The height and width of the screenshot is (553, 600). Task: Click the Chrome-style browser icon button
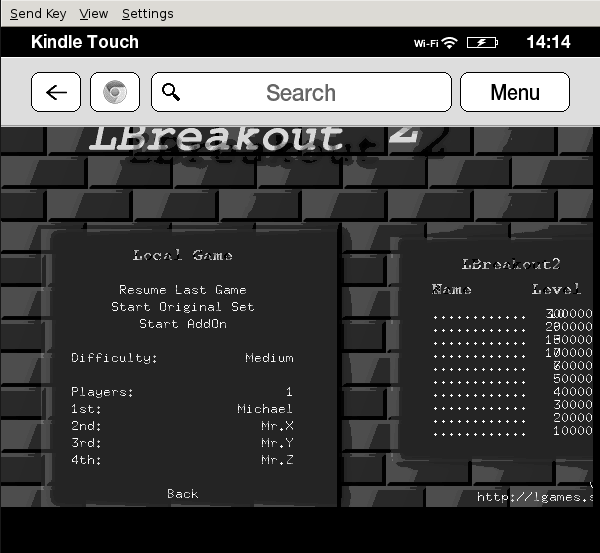115,92
